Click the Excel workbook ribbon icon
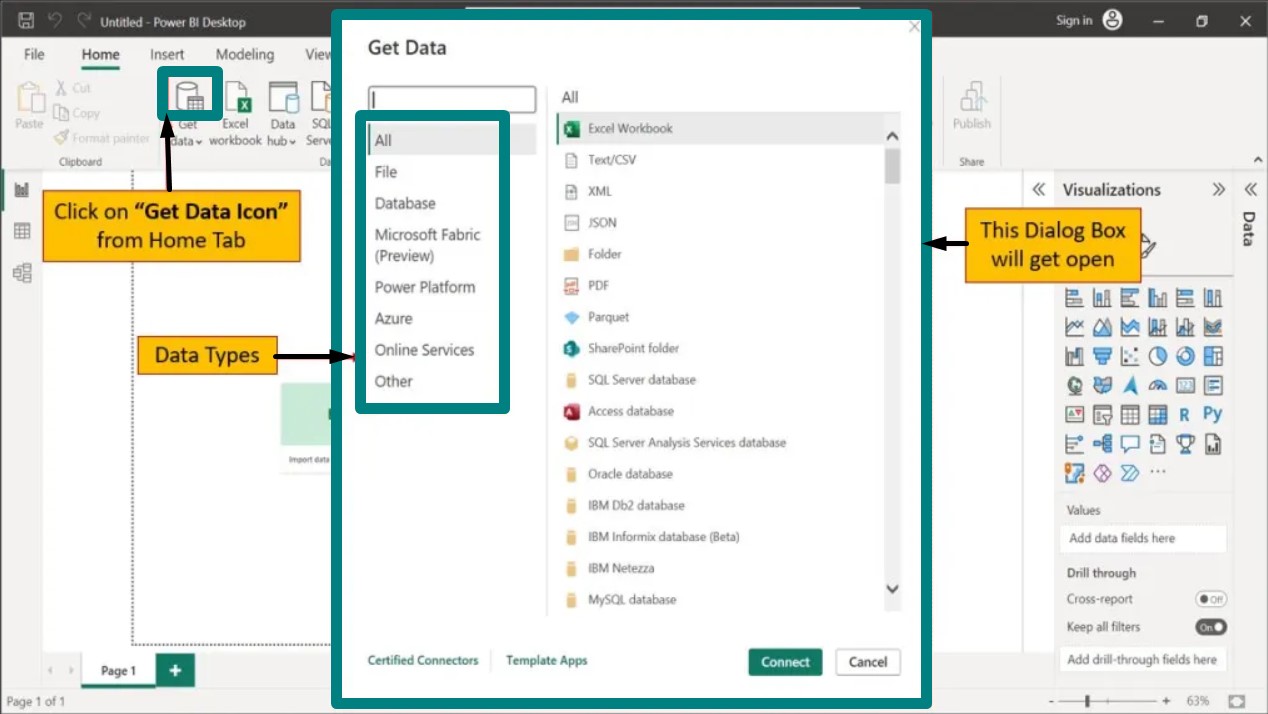Image resolution: width=1268 pixels, height=714 pixels. coord(237,98)
